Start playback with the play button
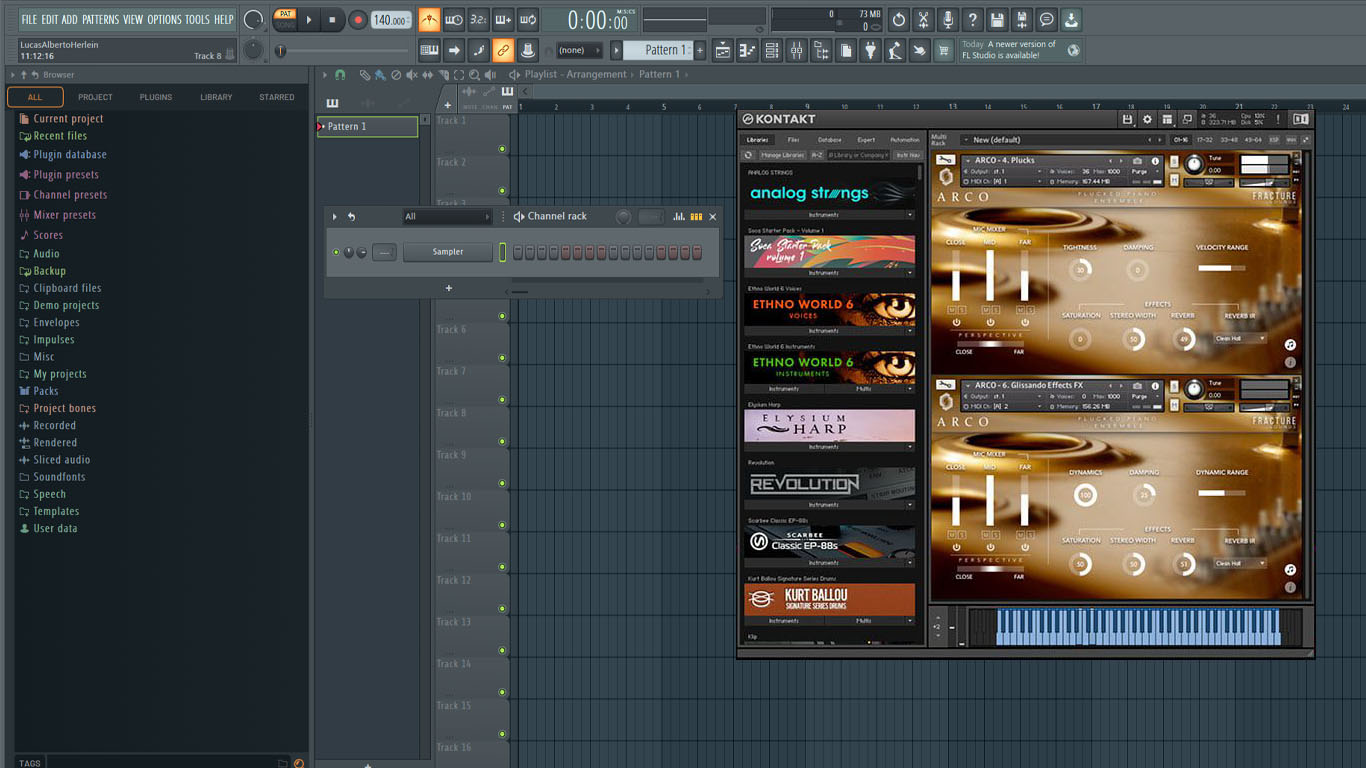This screenshot has width=1366, height=768. [309, 19]
